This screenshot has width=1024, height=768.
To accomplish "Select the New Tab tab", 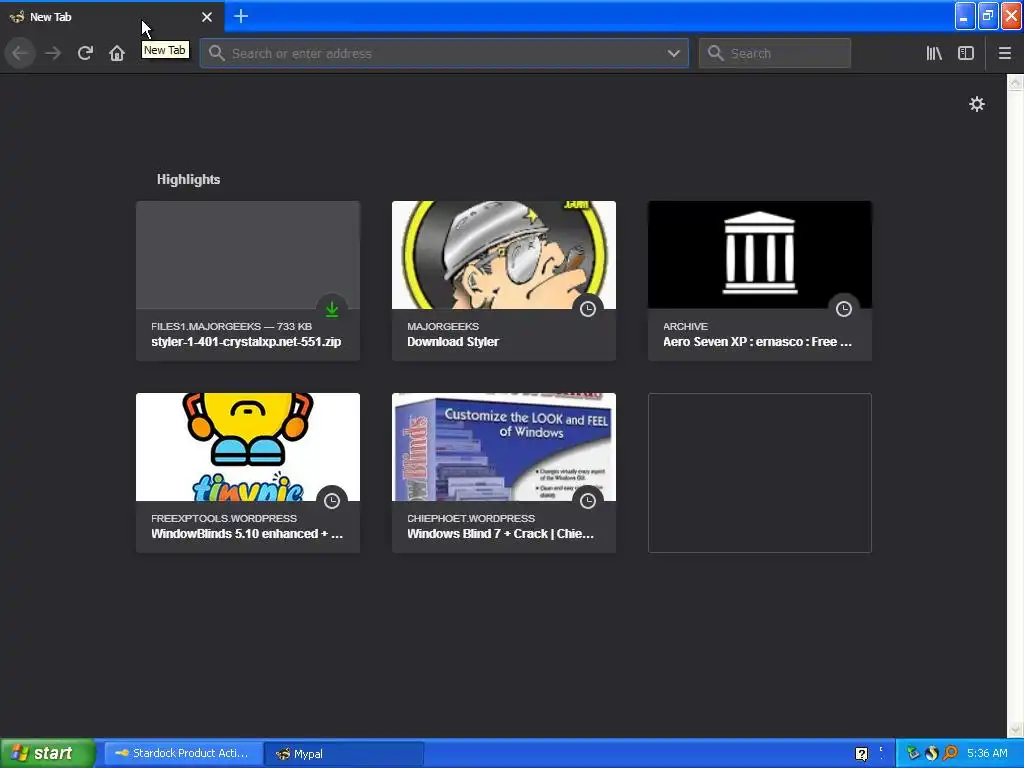I will (111, 16).
